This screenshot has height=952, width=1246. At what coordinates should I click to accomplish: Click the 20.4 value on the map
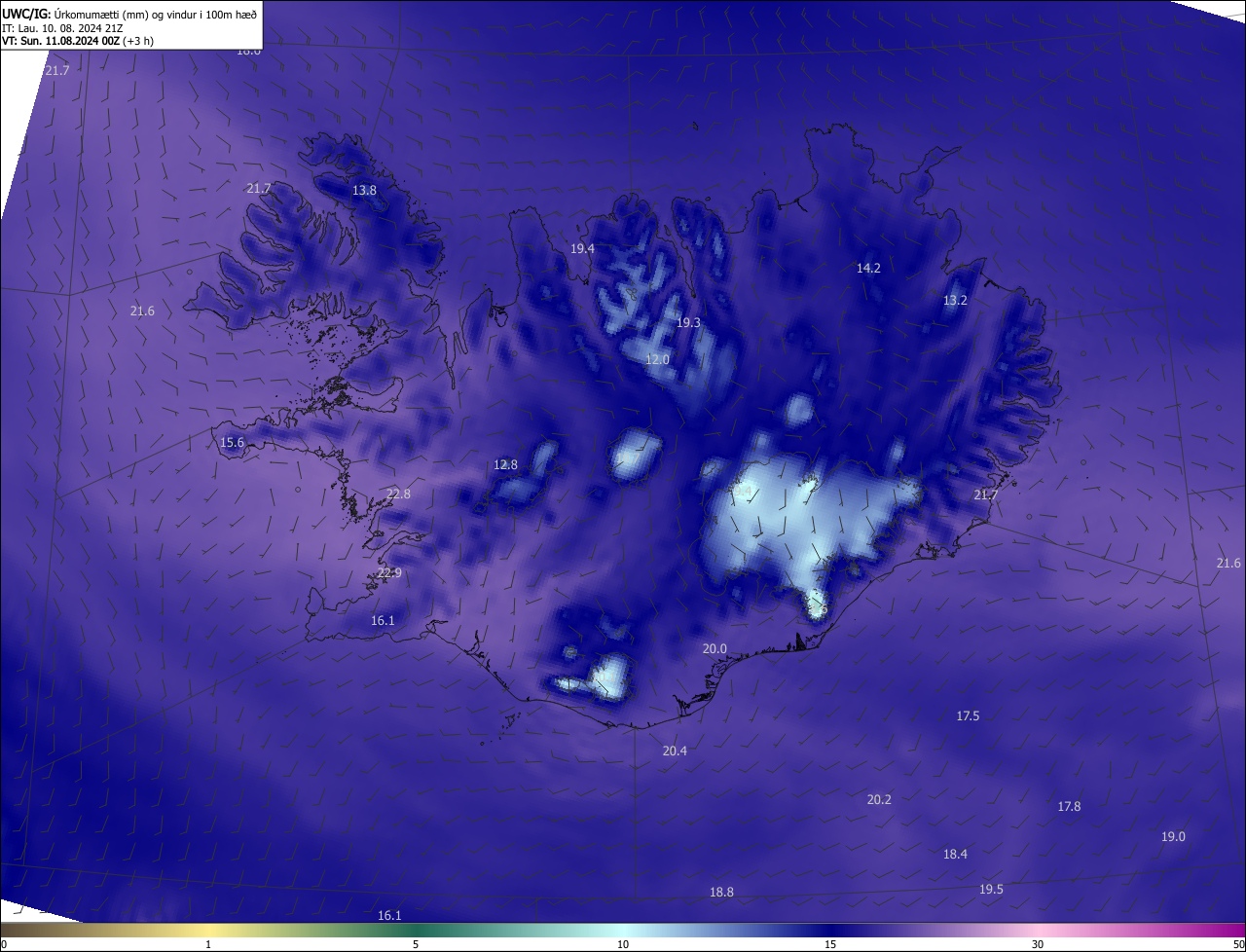pos(675,751)
